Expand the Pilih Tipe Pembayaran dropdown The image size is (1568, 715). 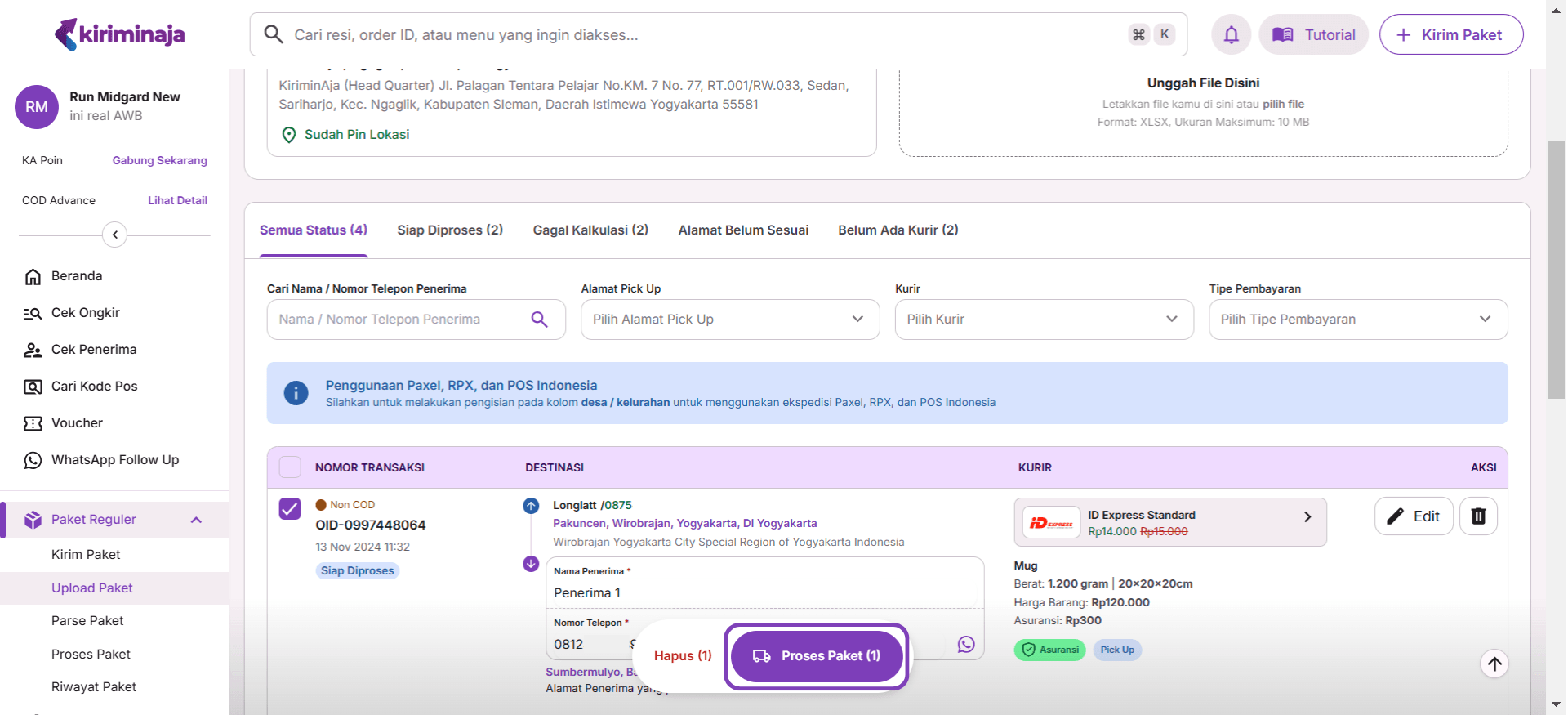(1357, 320)
